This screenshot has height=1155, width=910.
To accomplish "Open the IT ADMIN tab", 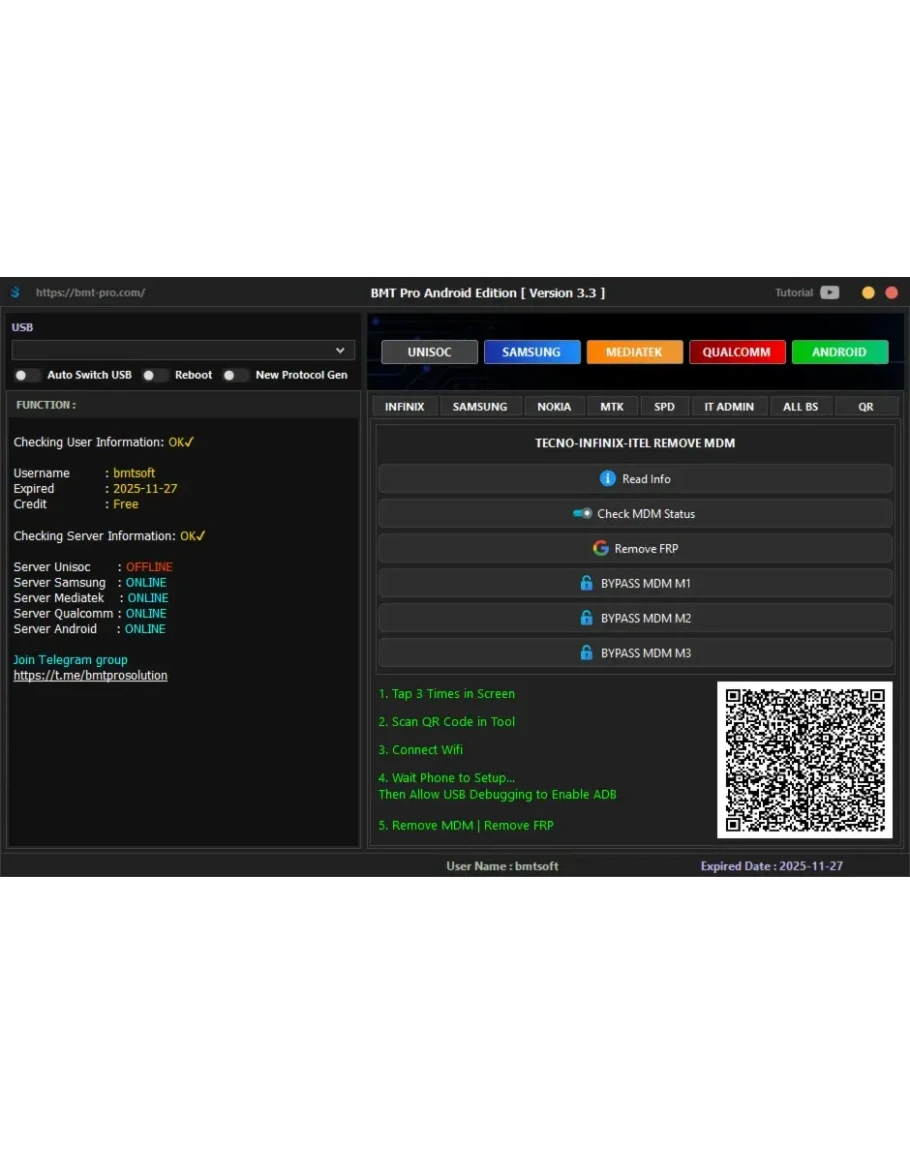I will pos(729,407).
